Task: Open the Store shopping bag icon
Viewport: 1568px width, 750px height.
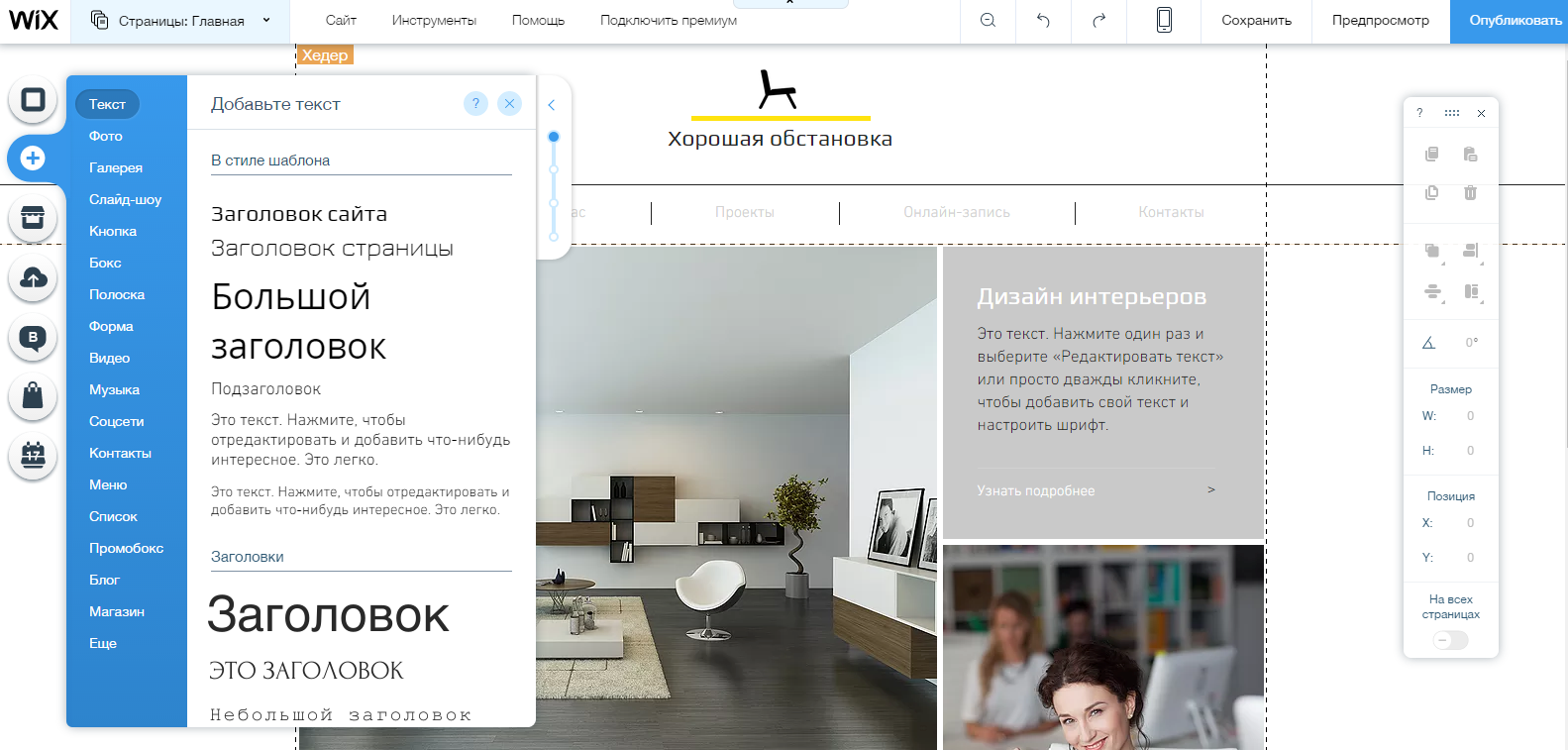Action: [x=33, y=396]
